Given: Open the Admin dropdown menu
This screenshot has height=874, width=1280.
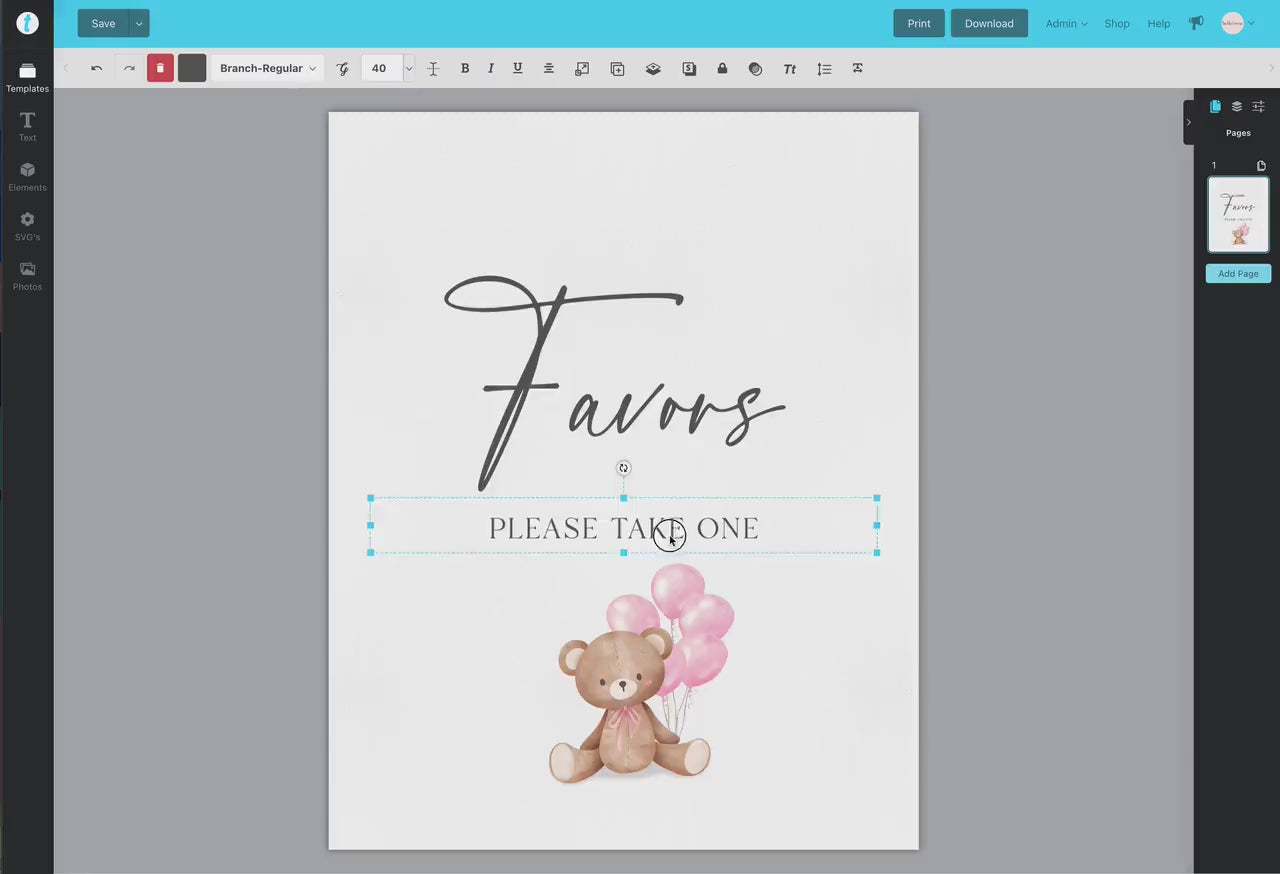Looking at the screenshot, I should 1066,23.
